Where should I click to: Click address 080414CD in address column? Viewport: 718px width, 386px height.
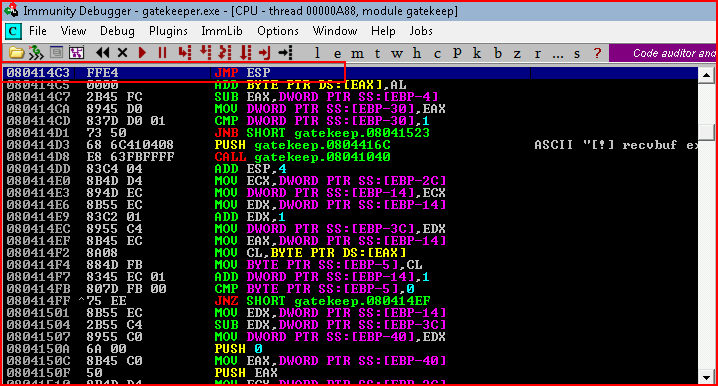pos(38,121)
